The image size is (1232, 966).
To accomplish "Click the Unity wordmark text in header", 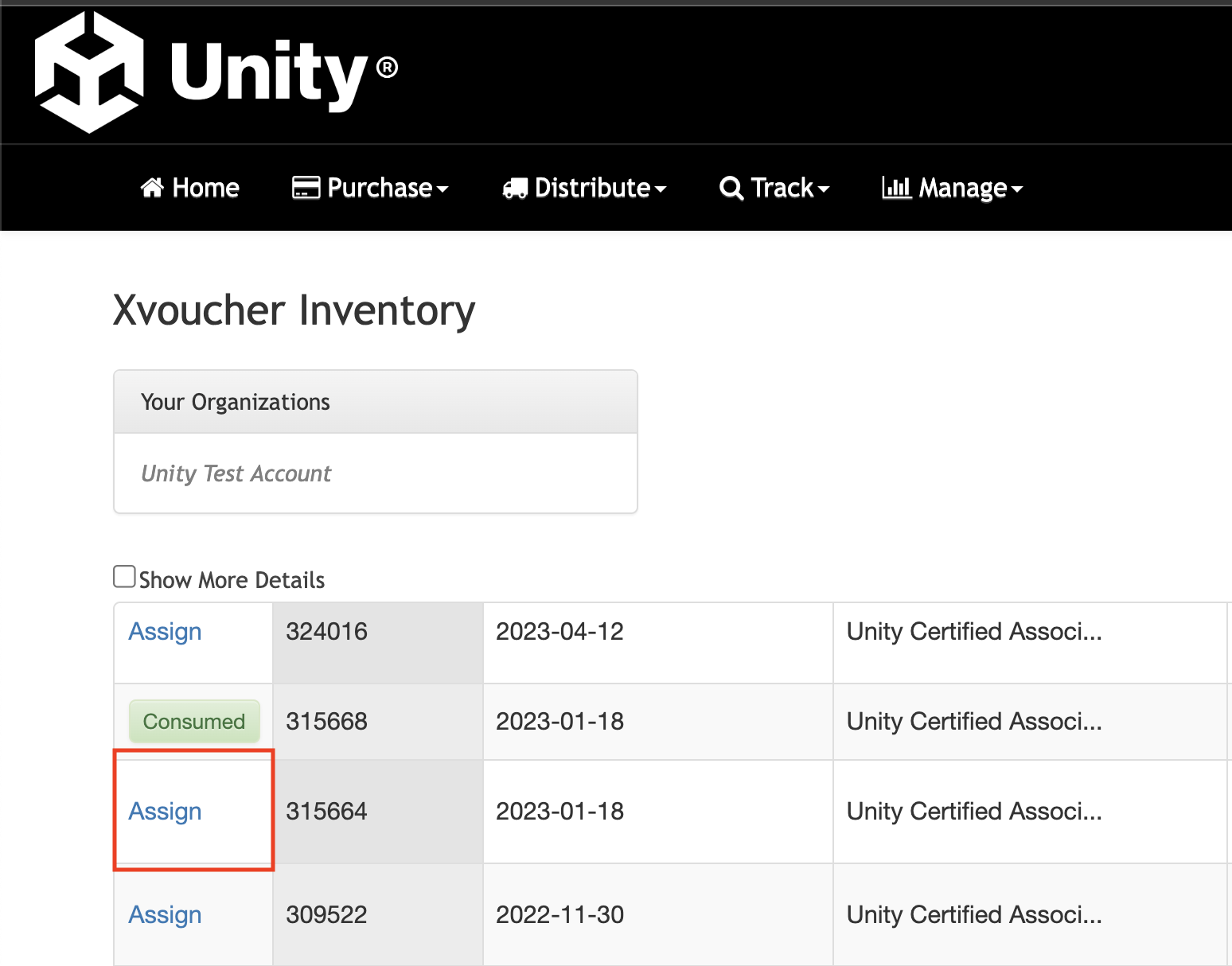I will click(271, 73).
